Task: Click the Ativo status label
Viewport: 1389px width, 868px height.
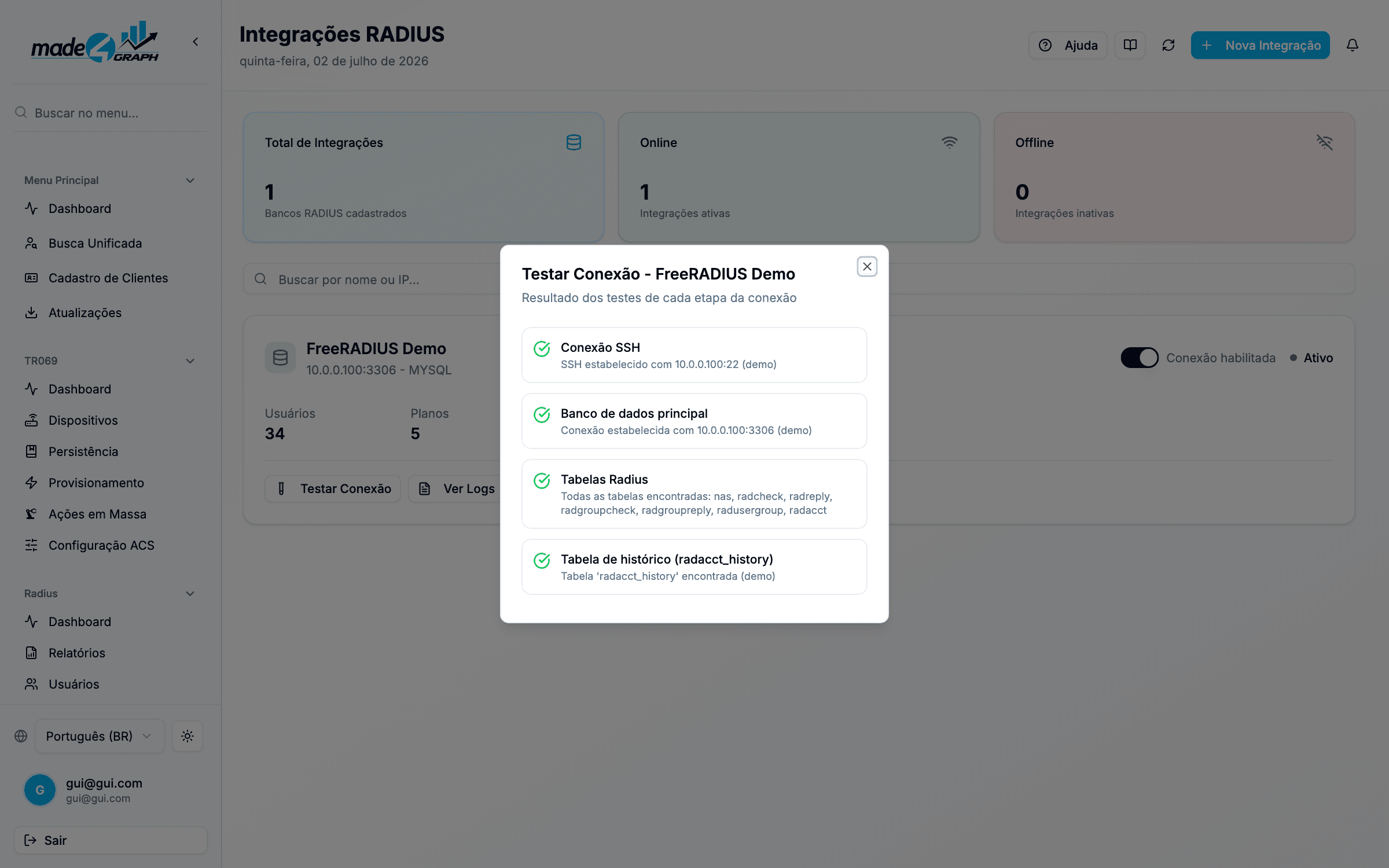Action: point(1318,358)
